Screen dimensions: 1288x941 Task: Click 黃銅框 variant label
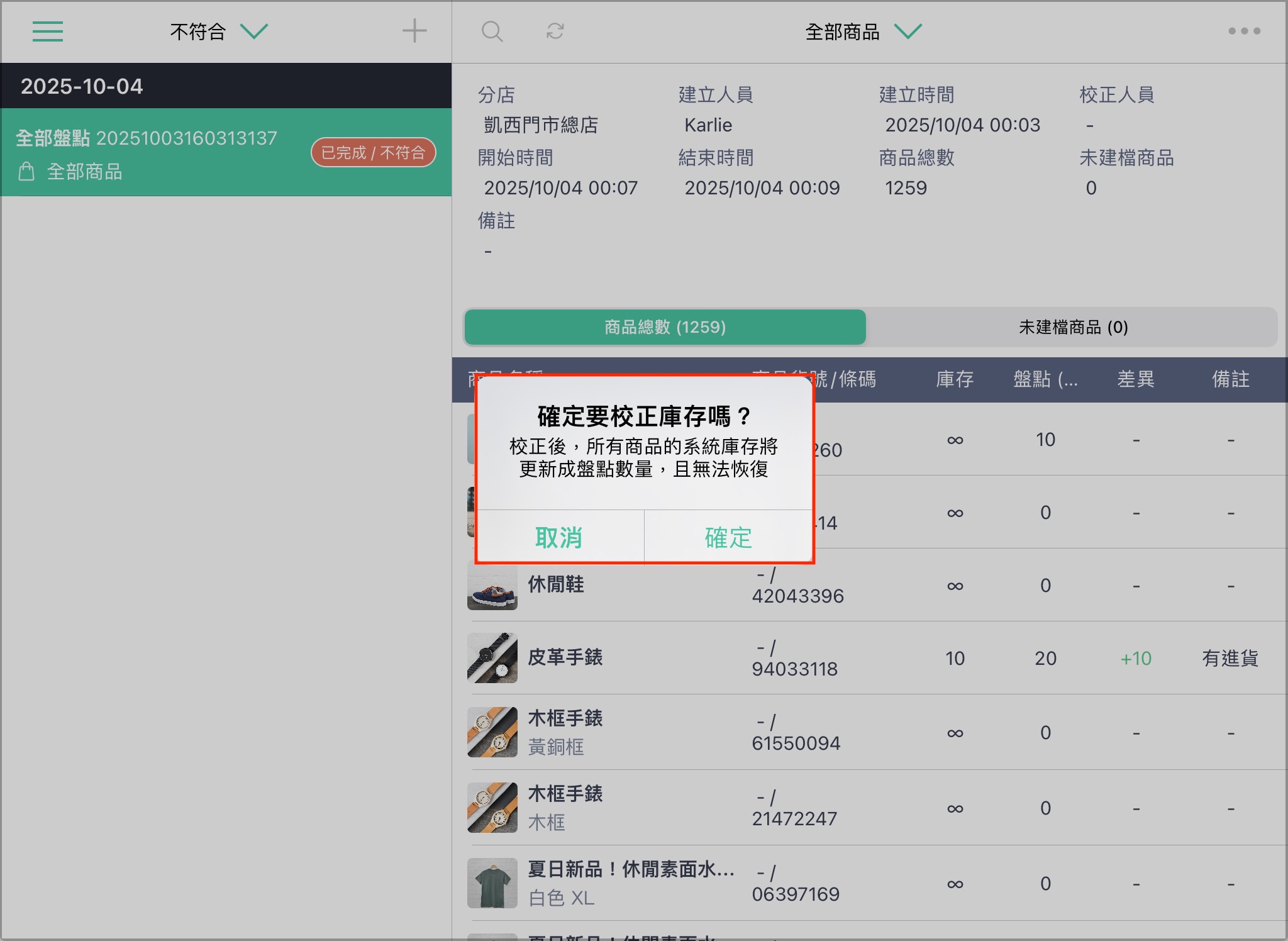[556, 747]
